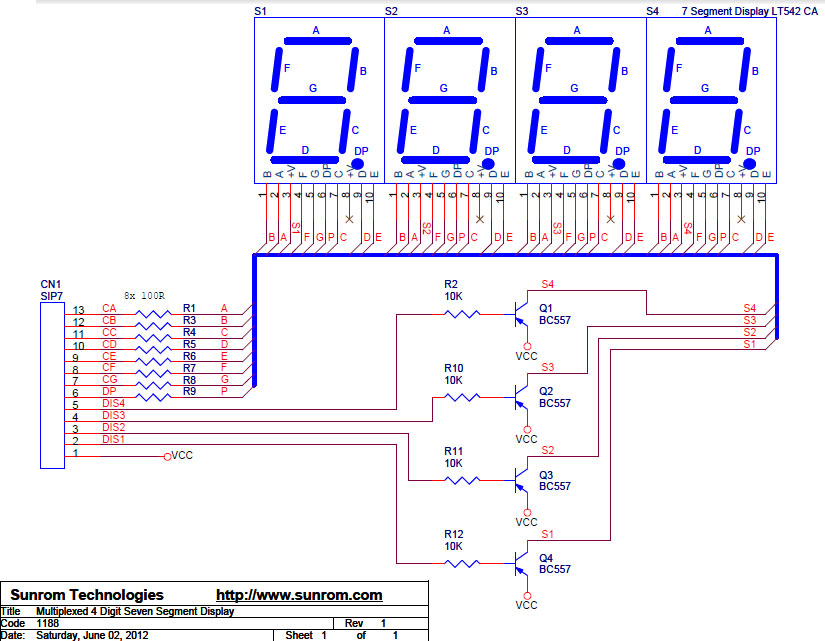The height and width of the screenshot is (641, 825).
Task: Expand connector CN1 SIP7 symbol
Action: tap(51, 385)
